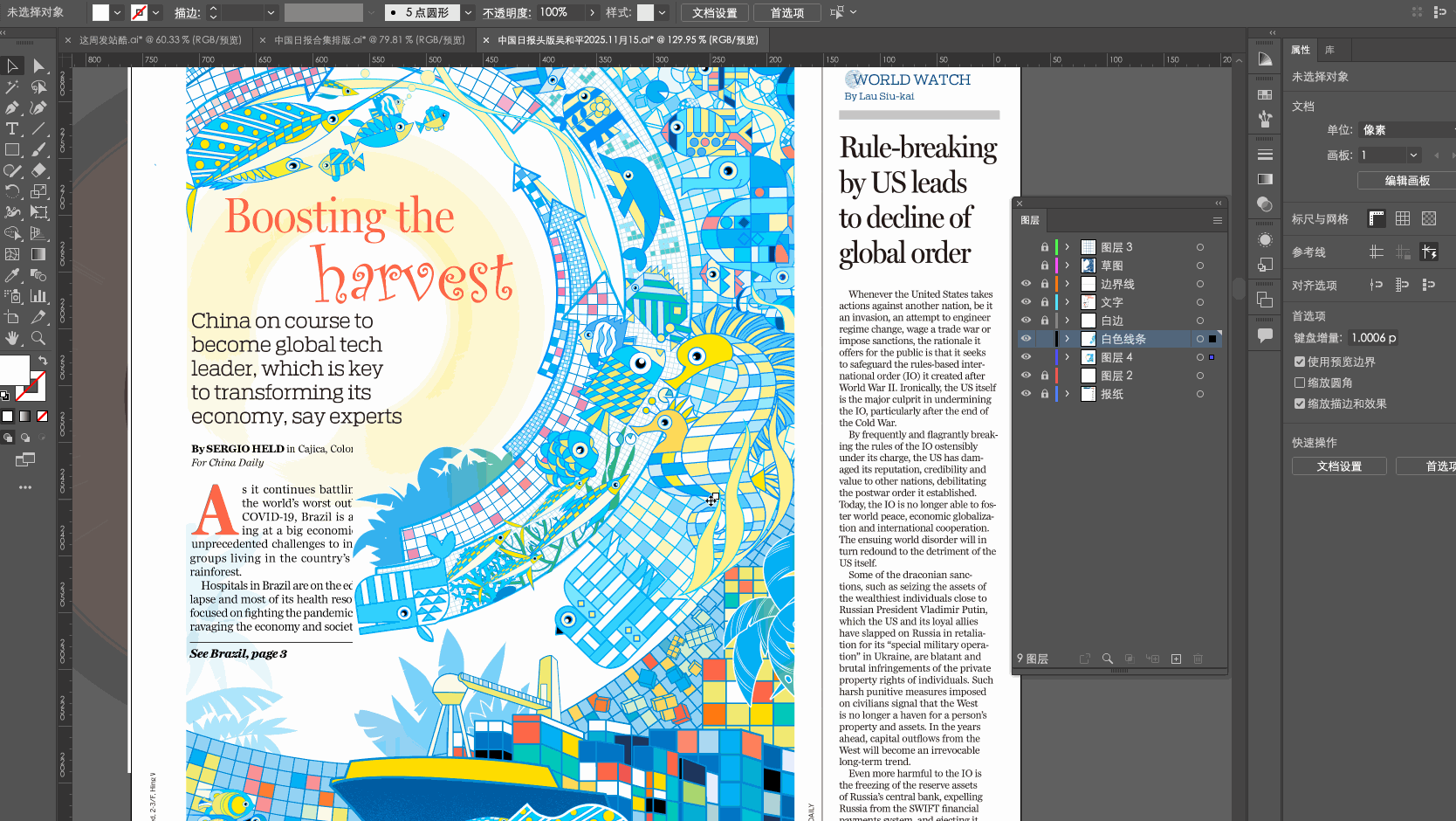The image size is (1456, 821).
Task: Toggle visibility of 白色线条 layer
Action: click(1026, 339)
